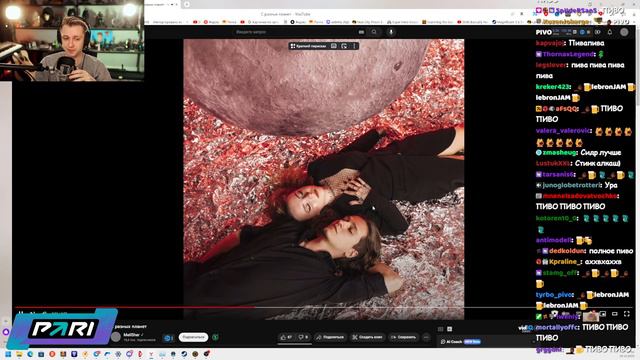Viewport: 640px width, 360px height.
Task: Open a new browser tab with plus button
Action: [x=187, y=4]
